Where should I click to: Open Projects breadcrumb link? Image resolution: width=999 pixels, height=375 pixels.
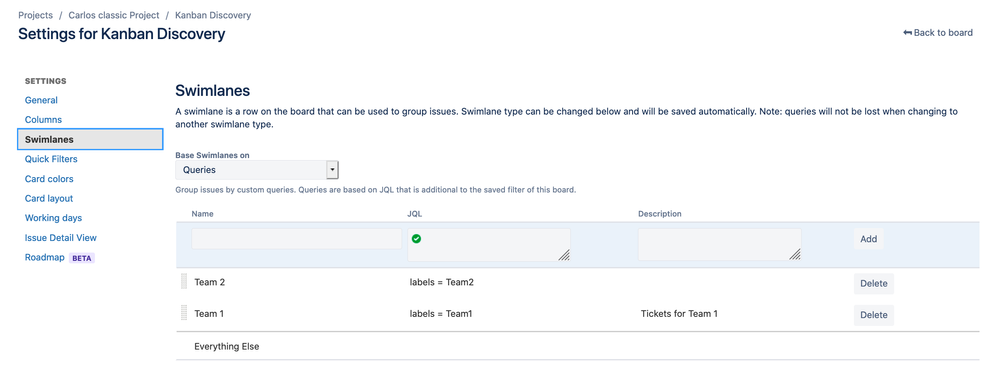click(36, 15)
